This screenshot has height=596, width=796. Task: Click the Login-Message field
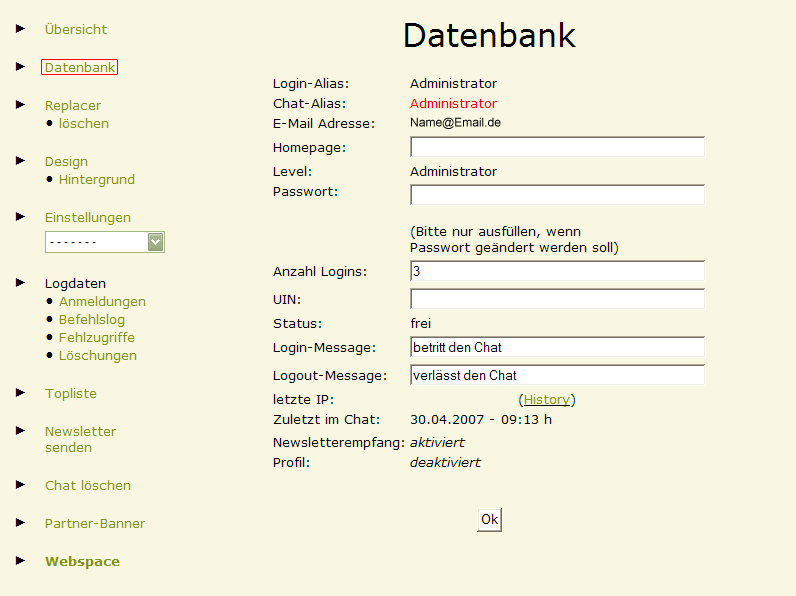(557, 347)
